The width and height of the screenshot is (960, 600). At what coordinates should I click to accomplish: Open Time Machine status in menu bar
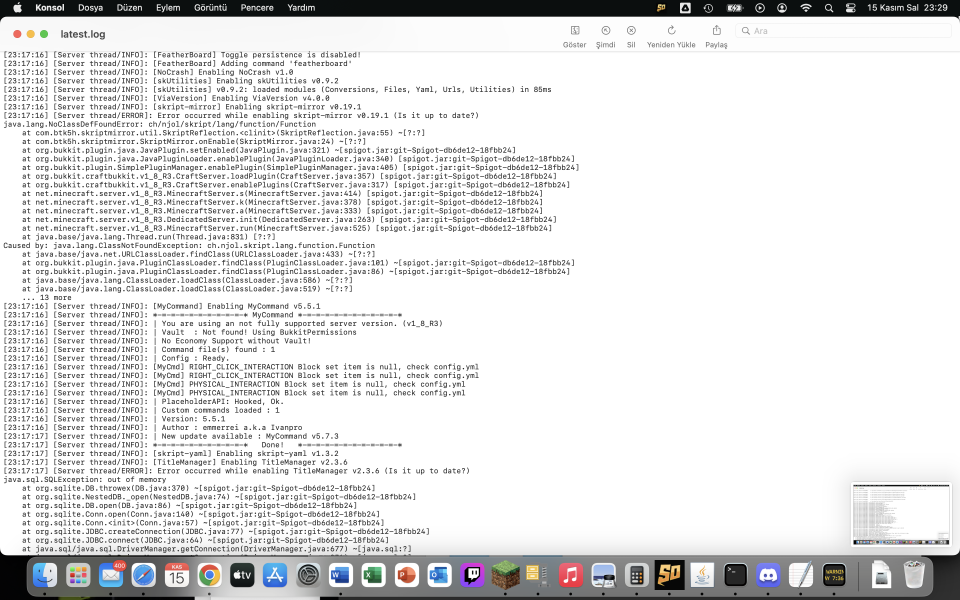(x=708, y=8)
